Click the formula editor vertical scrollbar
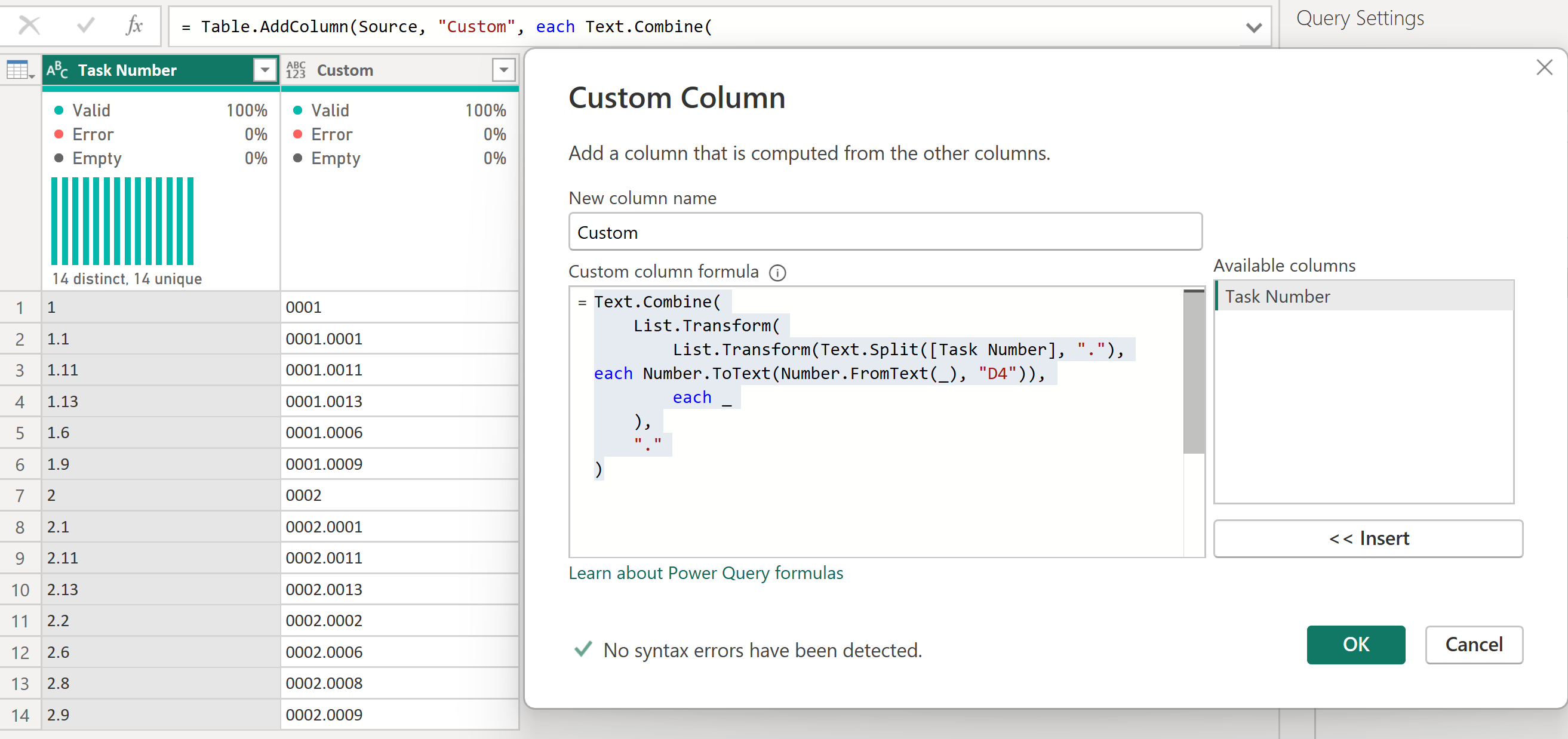Viewport: 1568px width, 739px height. tap(1194, 372)
